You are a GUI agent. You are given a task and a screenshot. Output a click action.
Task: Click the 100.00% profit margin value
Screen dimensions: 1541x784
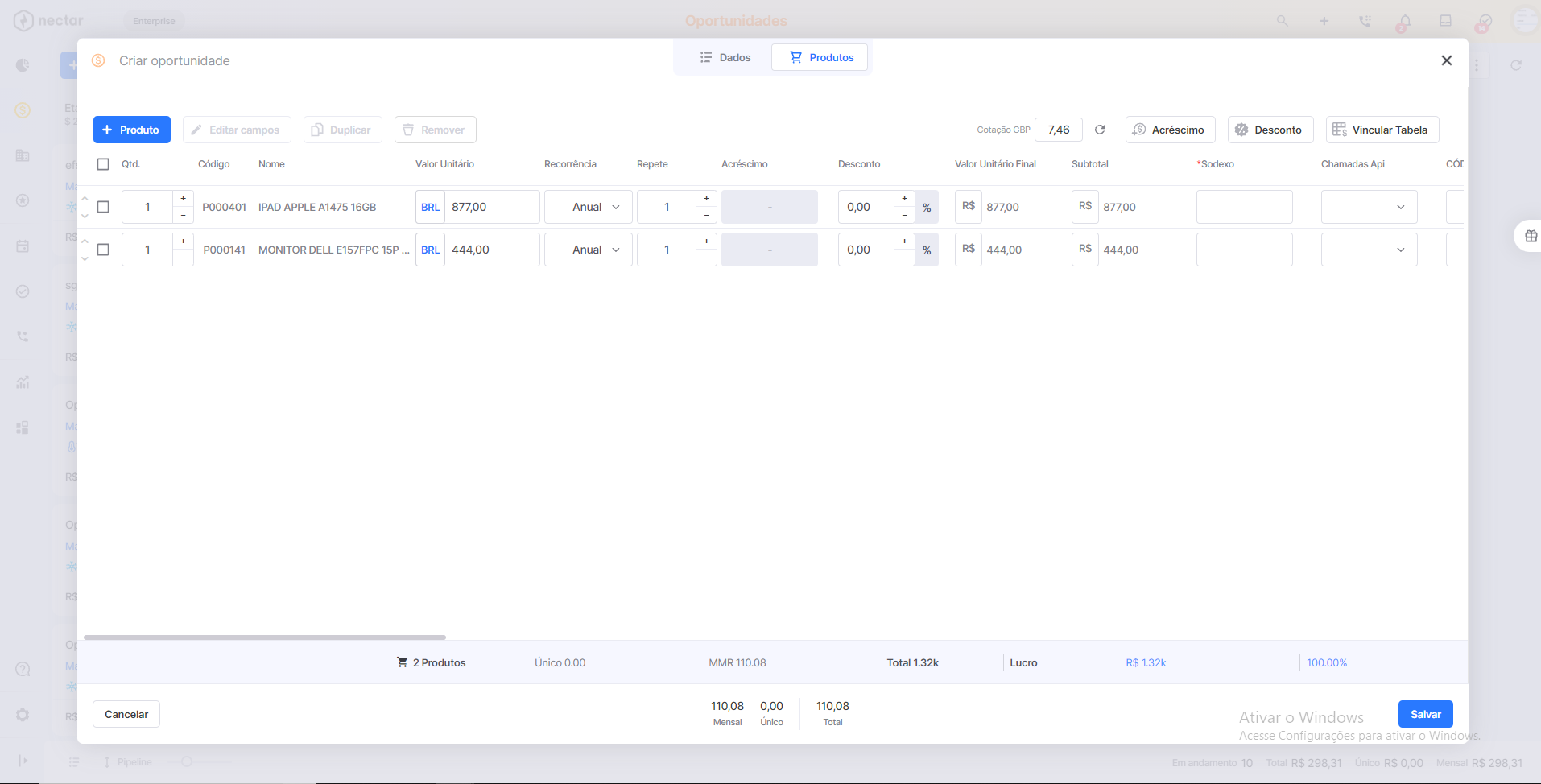(x=1327, y=662)
